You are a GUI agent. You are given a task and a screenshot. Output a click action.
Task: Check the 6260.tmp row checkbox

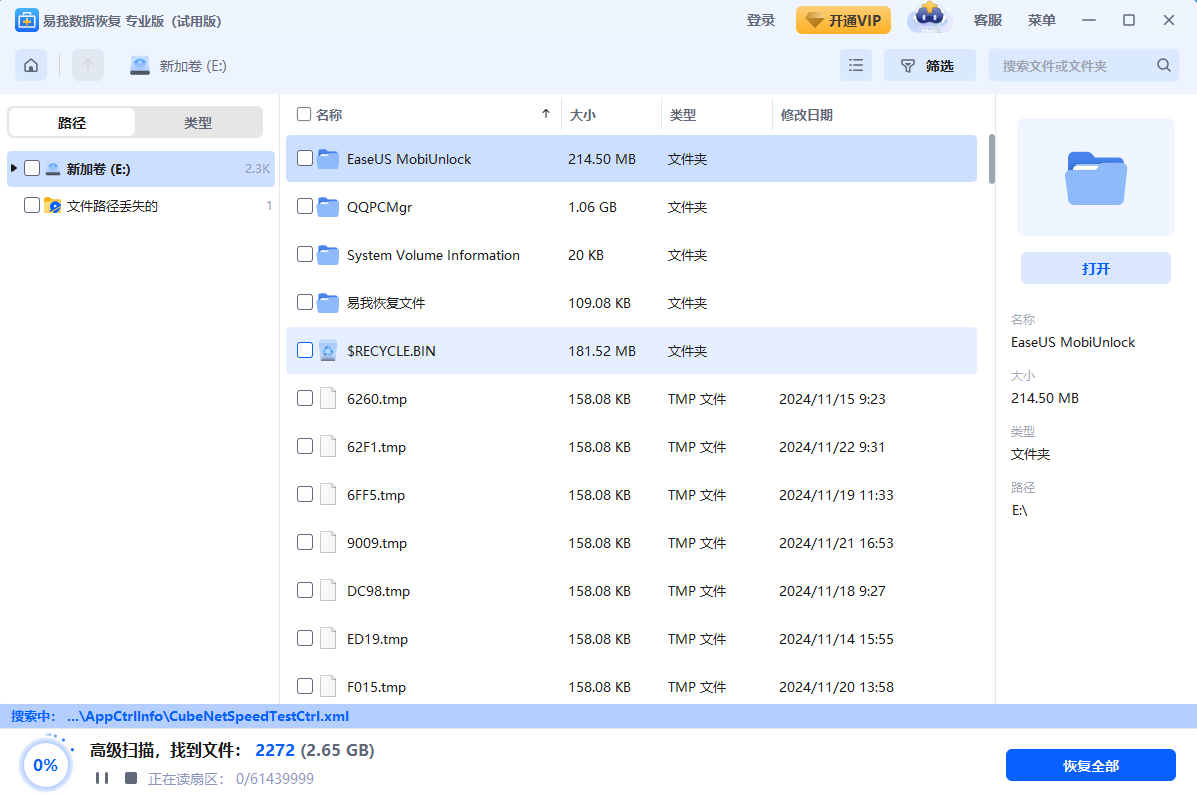tap(305, 399)
